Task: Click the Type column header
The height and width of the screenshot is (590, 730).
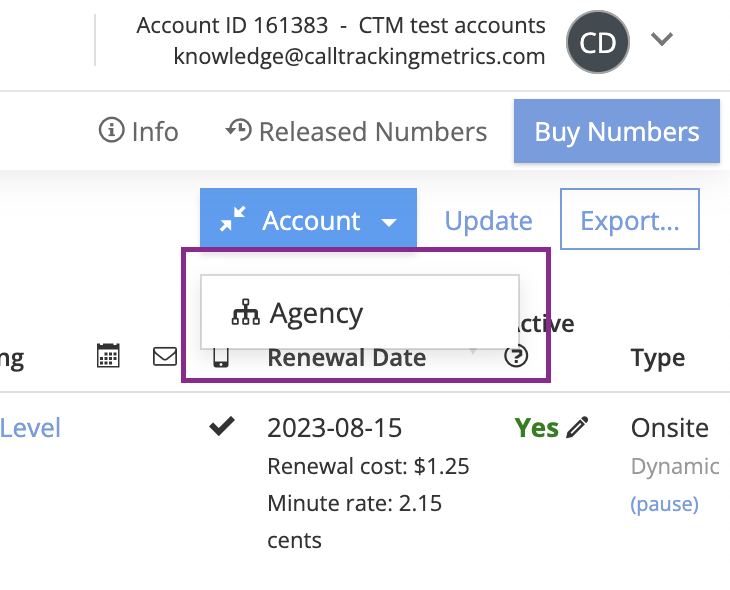Action: [x=658, y=359]
